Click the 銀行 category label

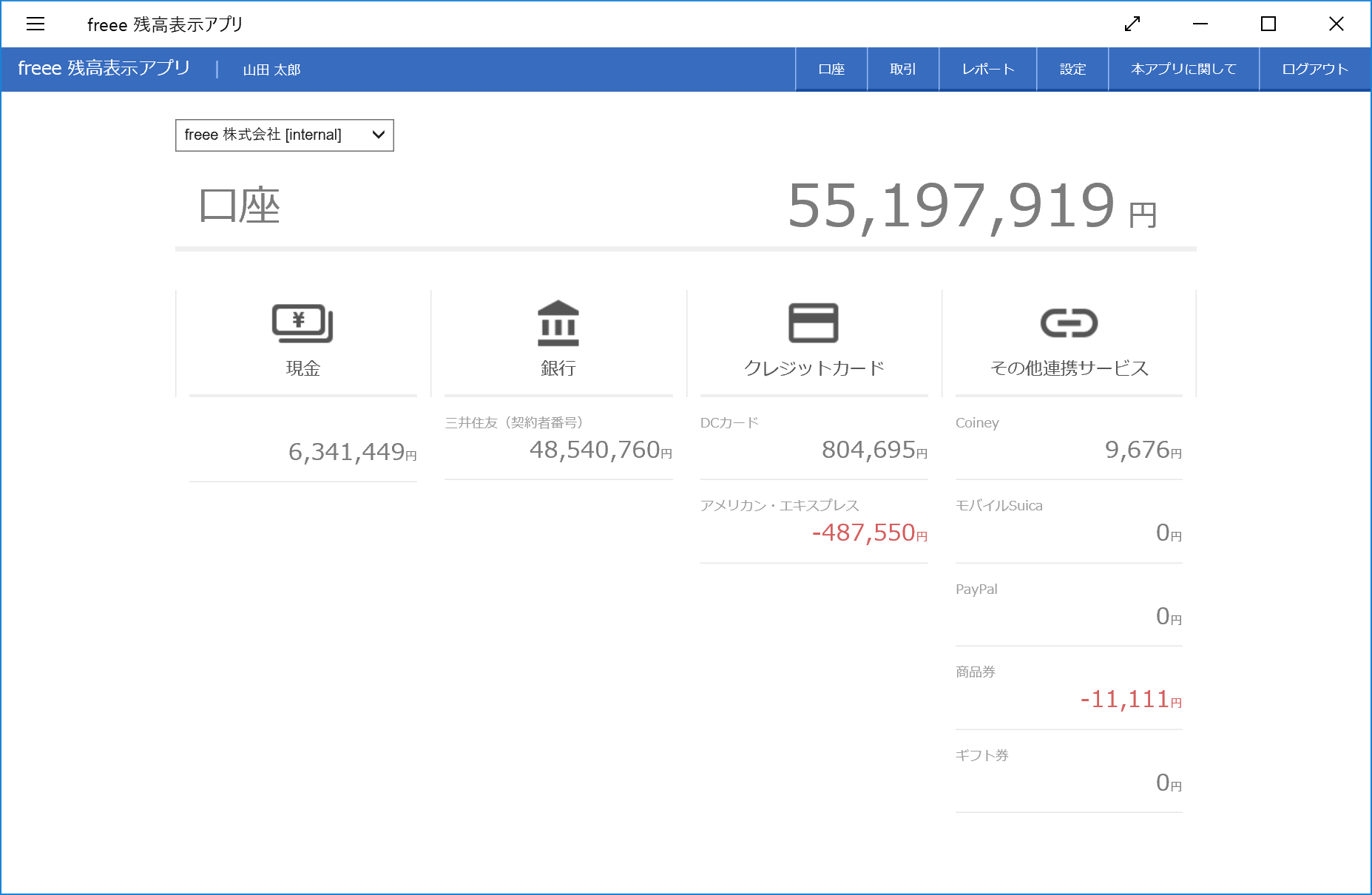pyautogui.click(x=558, y=368)
